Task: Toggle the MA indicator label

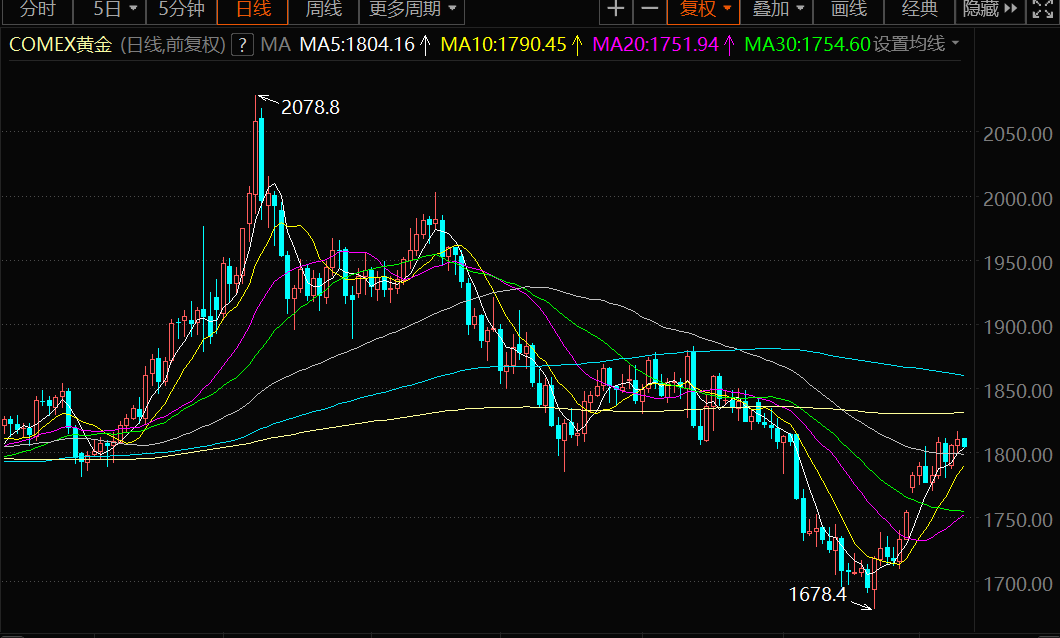Action: [x=275, y=45]
